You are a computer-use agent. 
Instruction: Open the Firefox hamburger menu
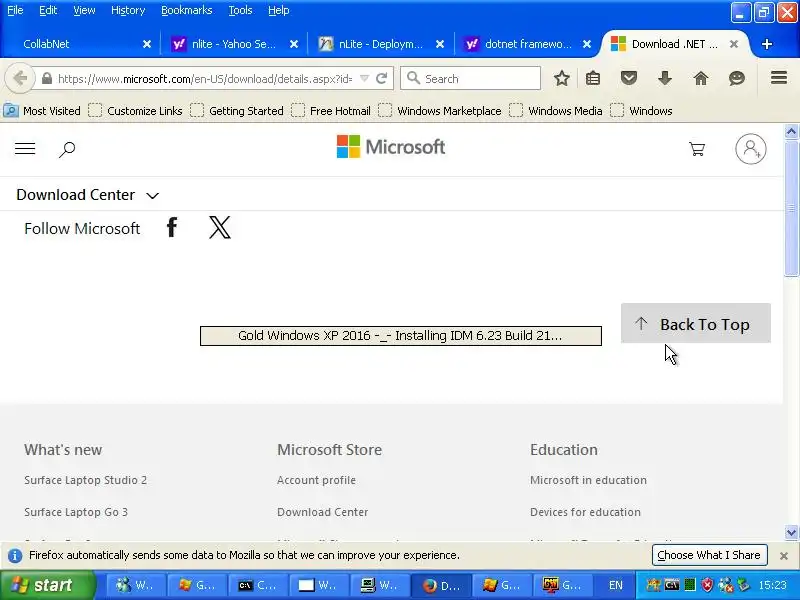[x=779, y=78]
